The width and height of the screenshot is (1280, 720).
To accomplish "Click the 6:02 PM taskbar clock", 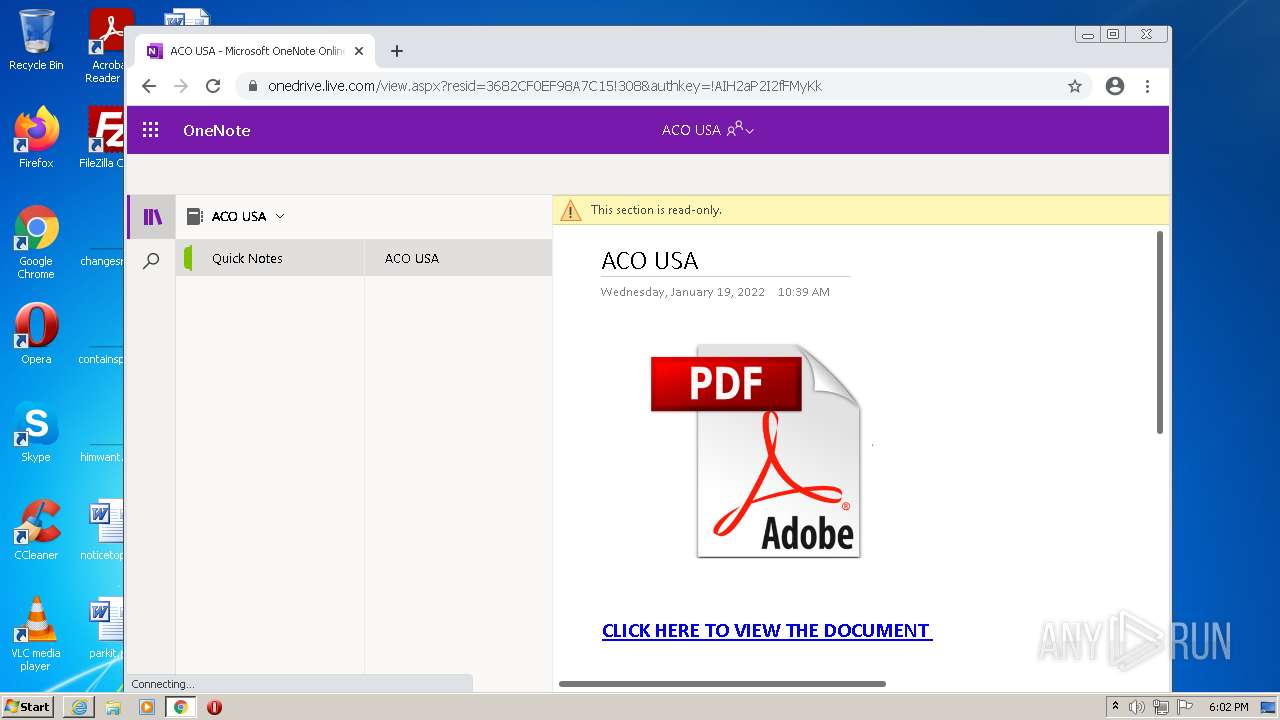I will click(1228, 707).
